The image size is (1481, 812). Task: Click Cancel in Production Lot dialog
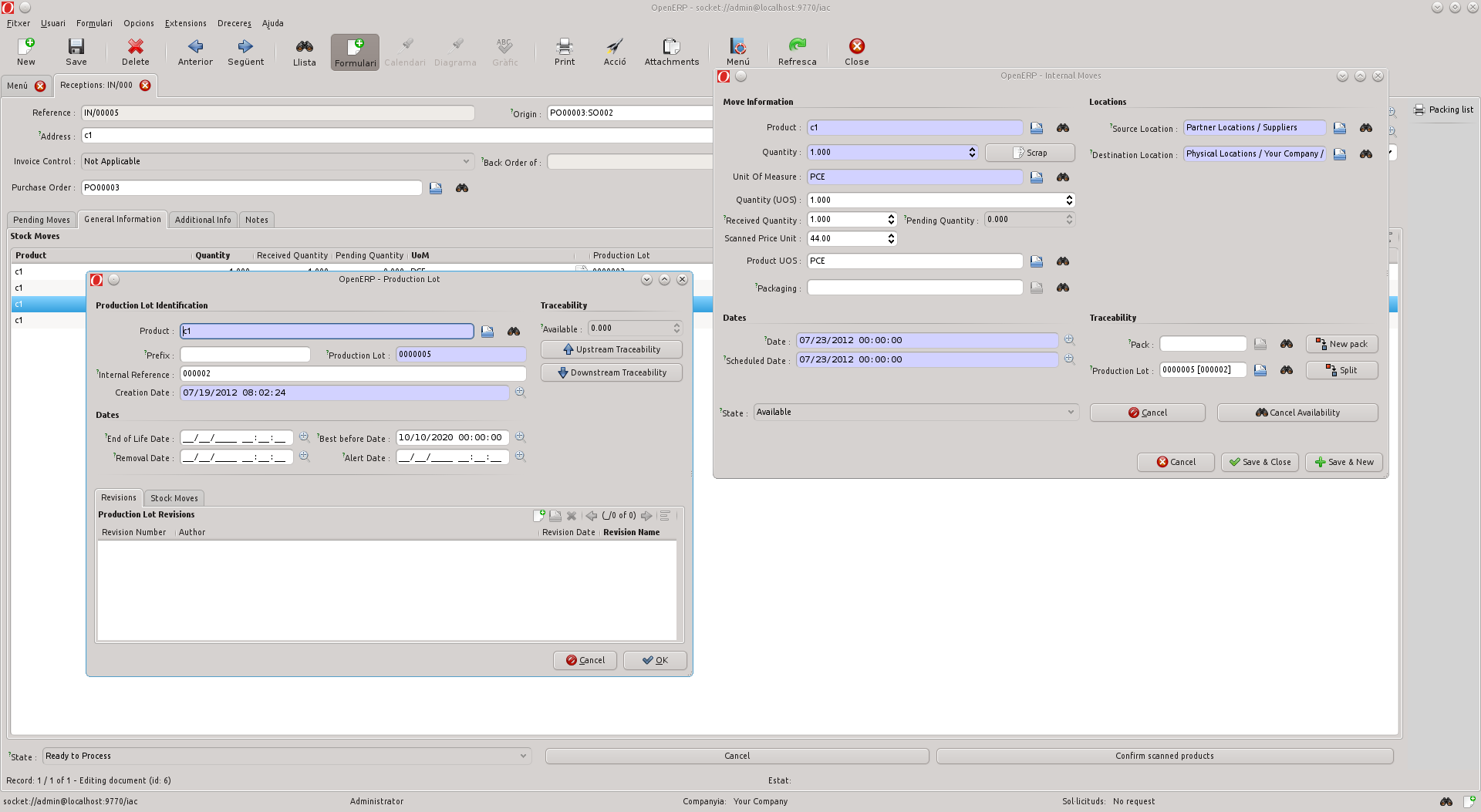(585, 661)
